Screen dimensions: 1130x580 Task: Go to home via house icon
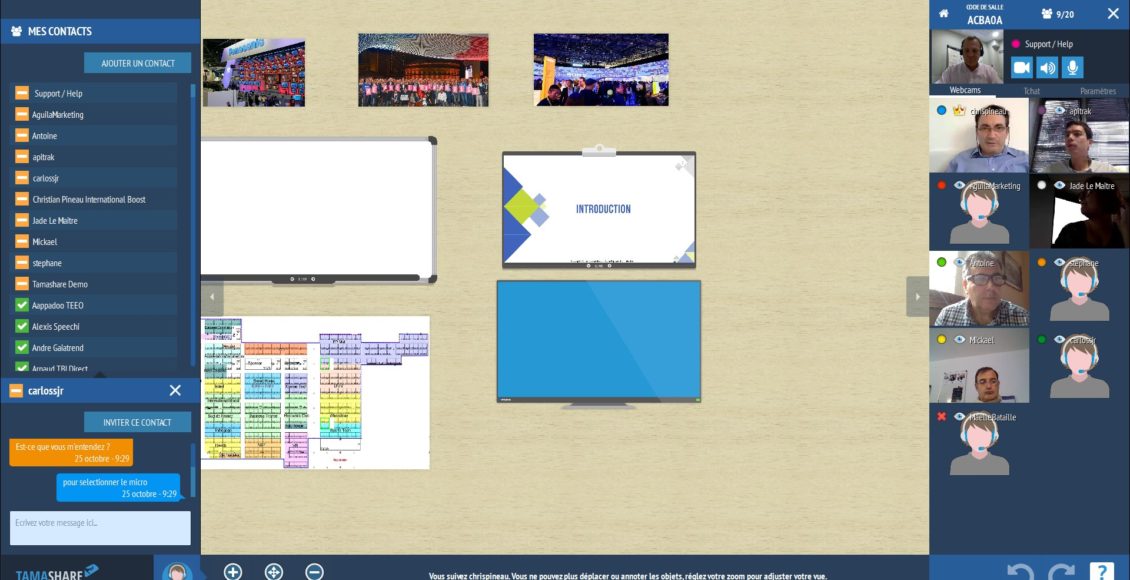pyautogui.click(x=943, y=13)
